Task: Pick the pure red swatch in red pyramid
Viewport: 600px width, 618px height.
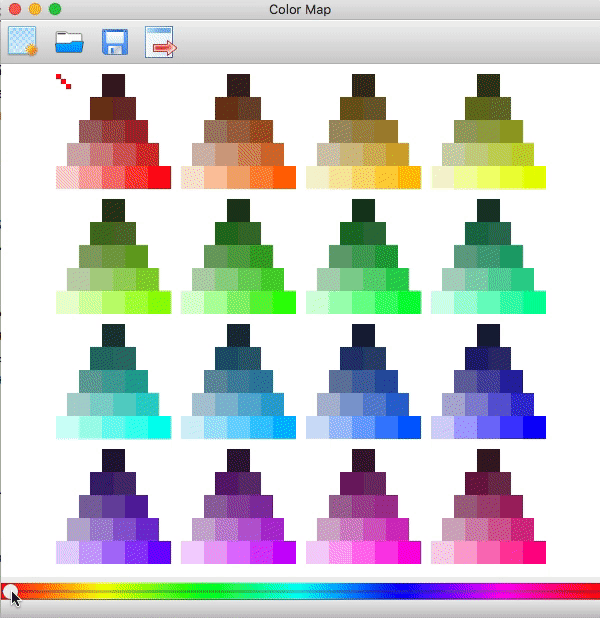Action: point(160,177)
